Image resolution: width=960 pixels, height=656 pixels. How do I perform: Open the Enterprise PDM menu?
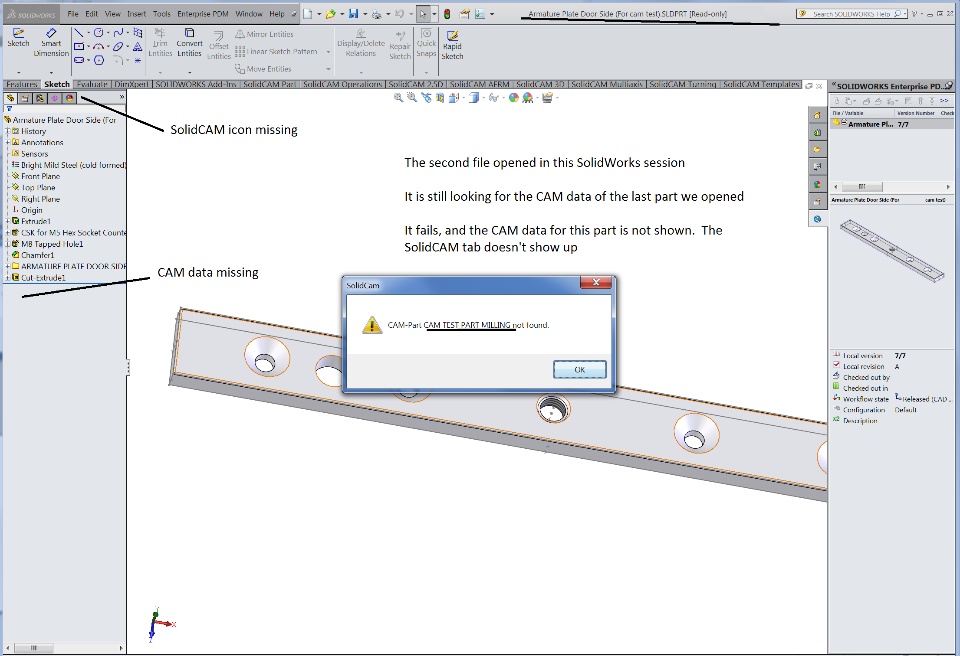pyautogui.click(x=203, y=13)
